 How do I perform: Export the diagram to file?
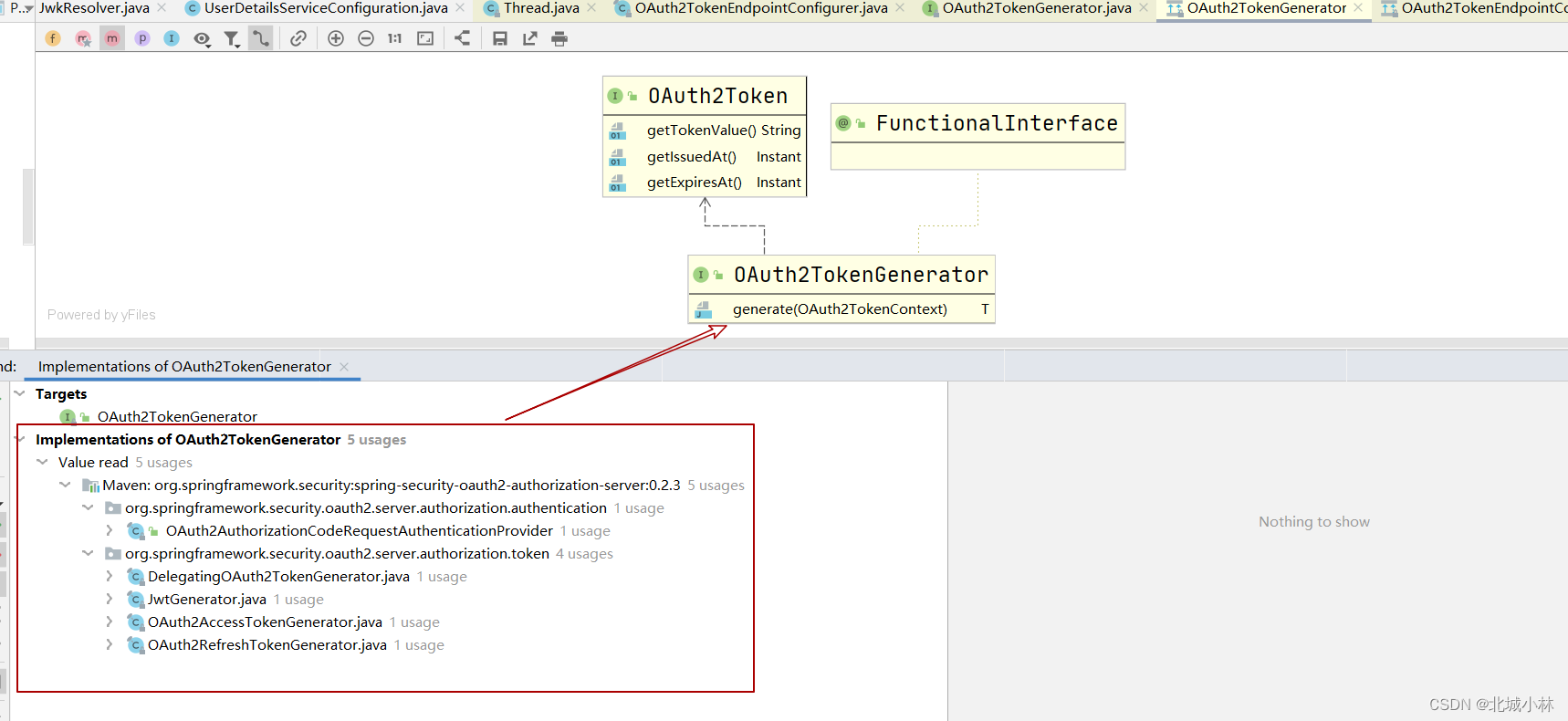530,38
